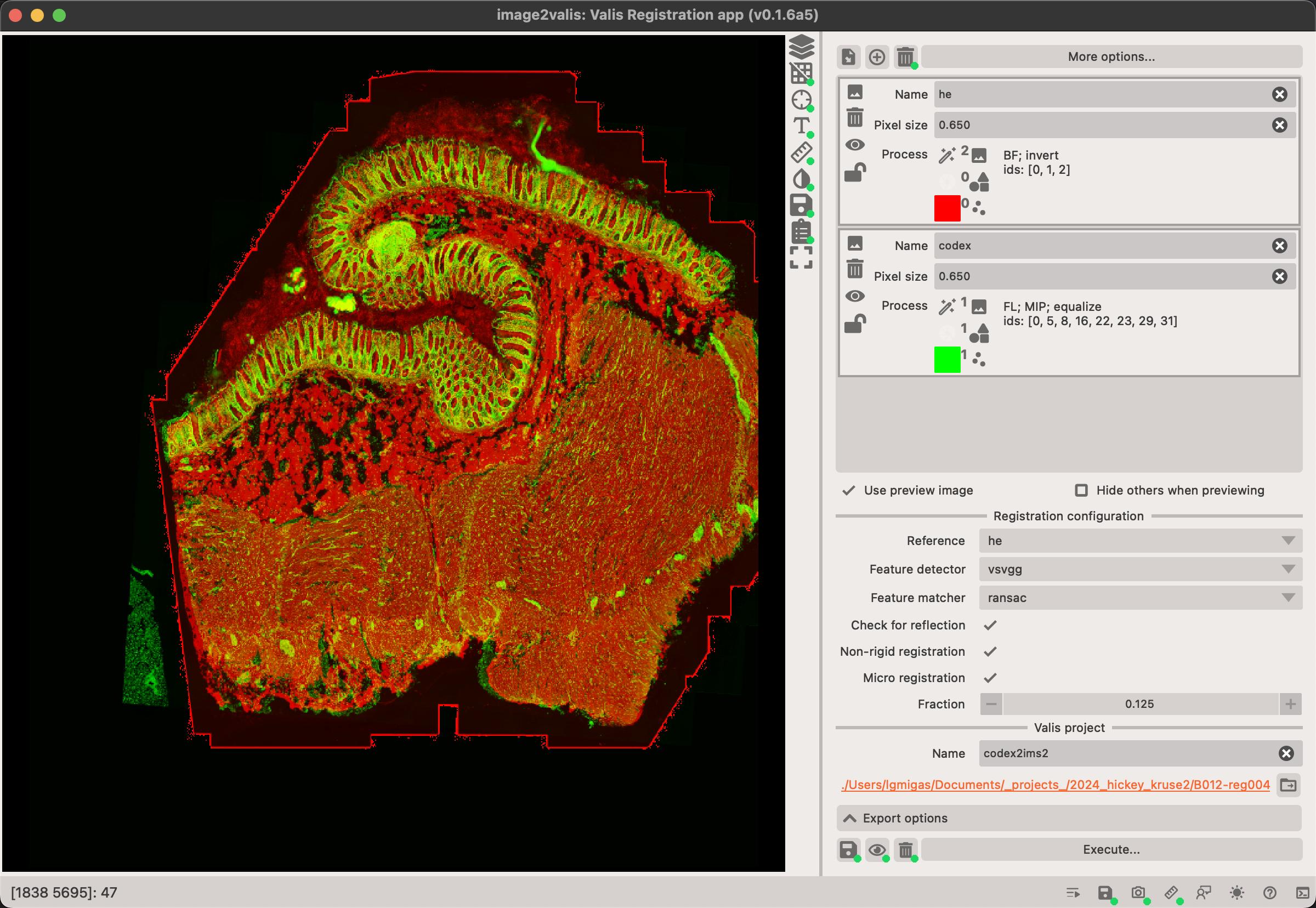Open the Feature detector vsvgg dropdown
1316x908 pixels.
(1139, 569)
